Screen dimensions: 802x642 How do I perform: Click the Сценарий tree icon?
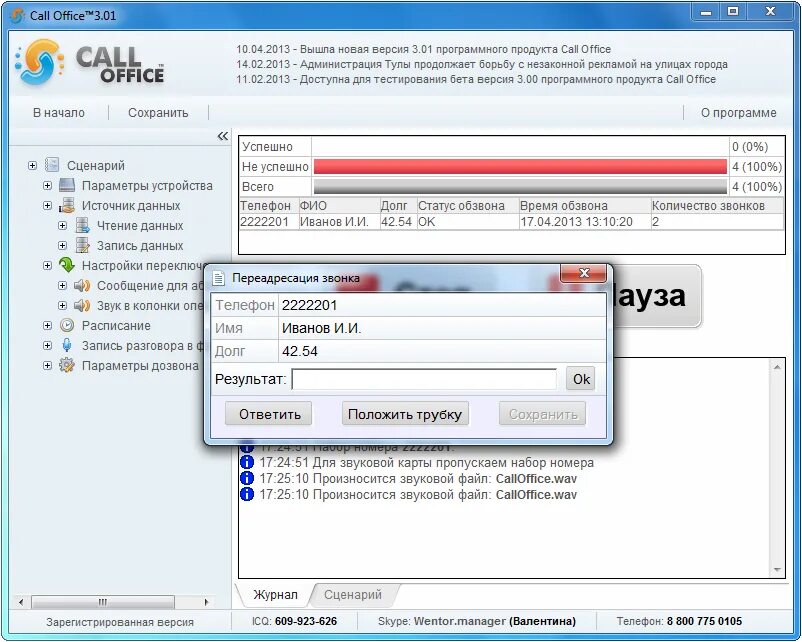[x=52, y=165]
